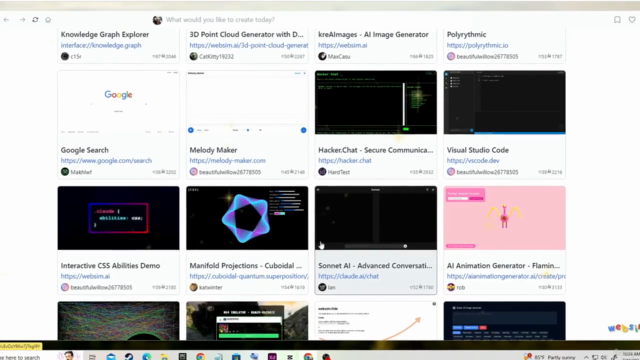640x360 pixels.
Task: Bookmark this page with the bookmark icon
Action: point(617,20)
